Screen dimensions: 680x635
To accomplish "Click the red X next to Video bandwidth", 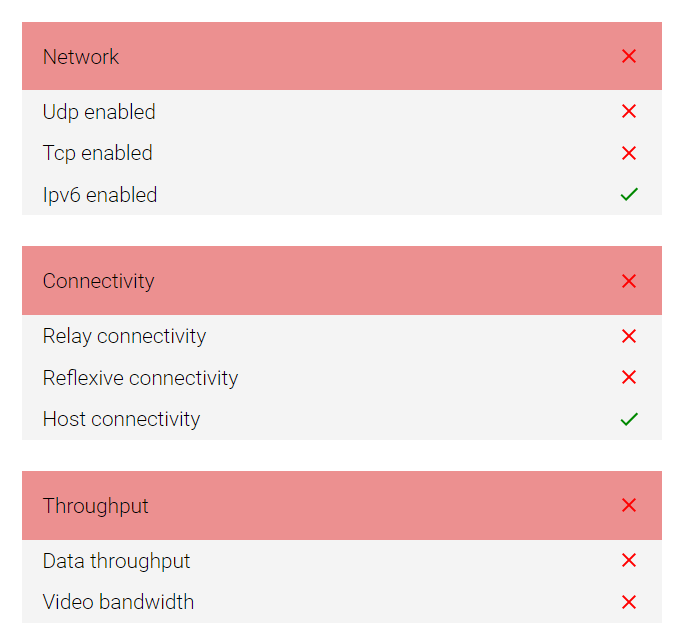I will pos(629,602).
